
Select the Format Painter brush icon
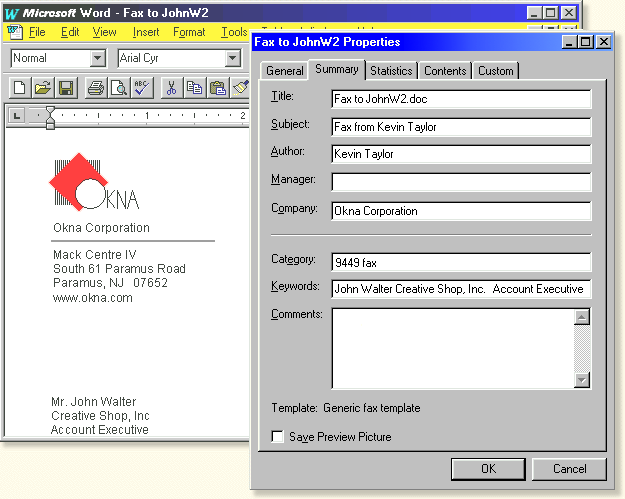click(x=241, y=88)
